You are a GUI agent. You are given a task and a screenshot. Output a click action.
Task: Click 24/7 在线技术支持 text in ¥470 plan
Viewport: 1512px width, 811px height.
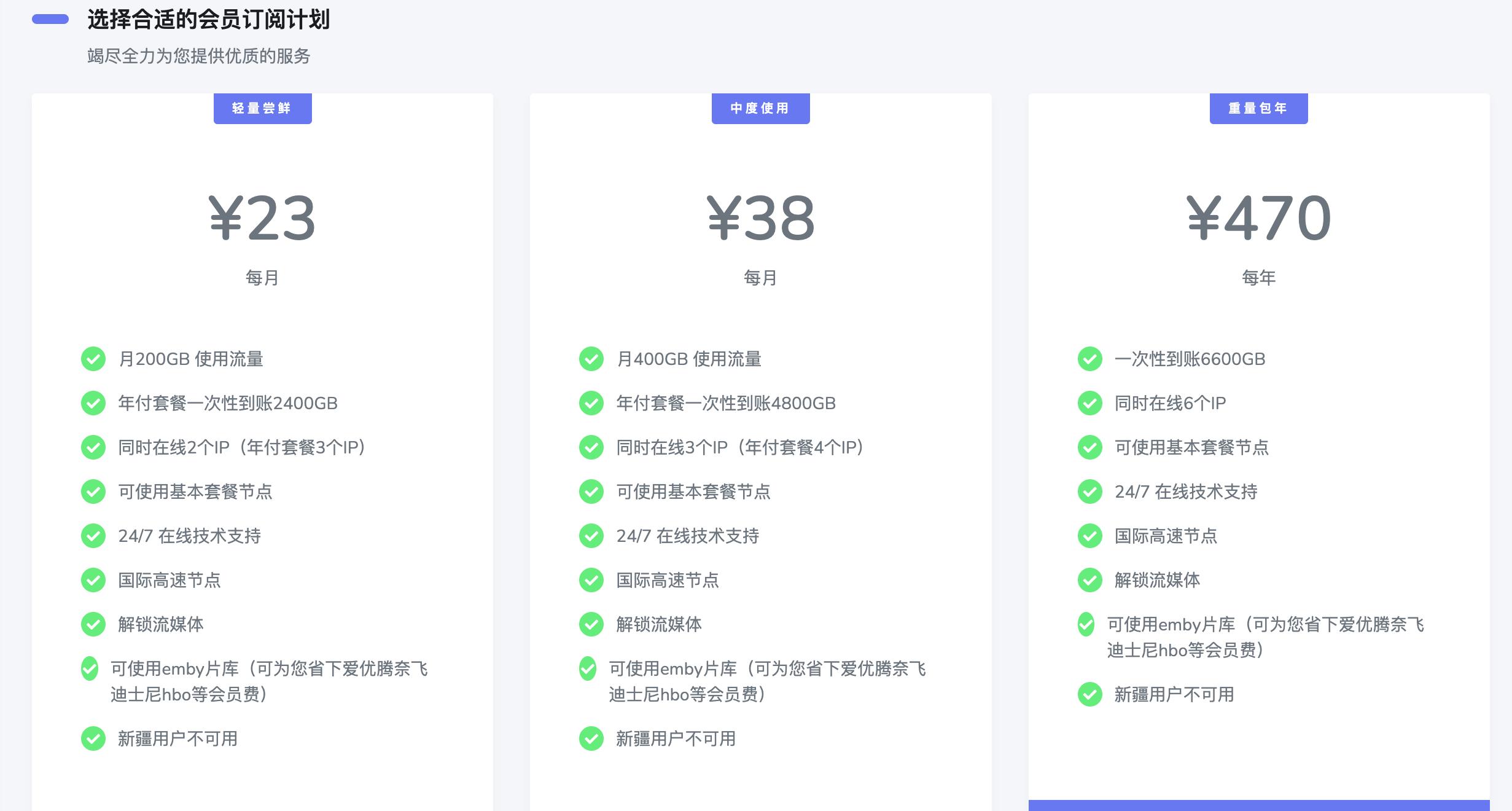coord(1187,492)
